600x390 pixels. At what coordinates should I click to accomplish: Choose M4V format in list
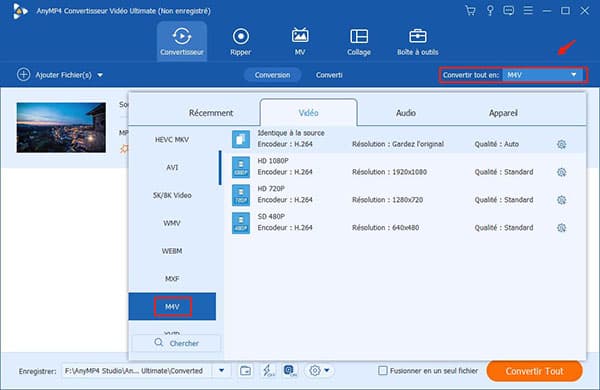pos(172,307)
